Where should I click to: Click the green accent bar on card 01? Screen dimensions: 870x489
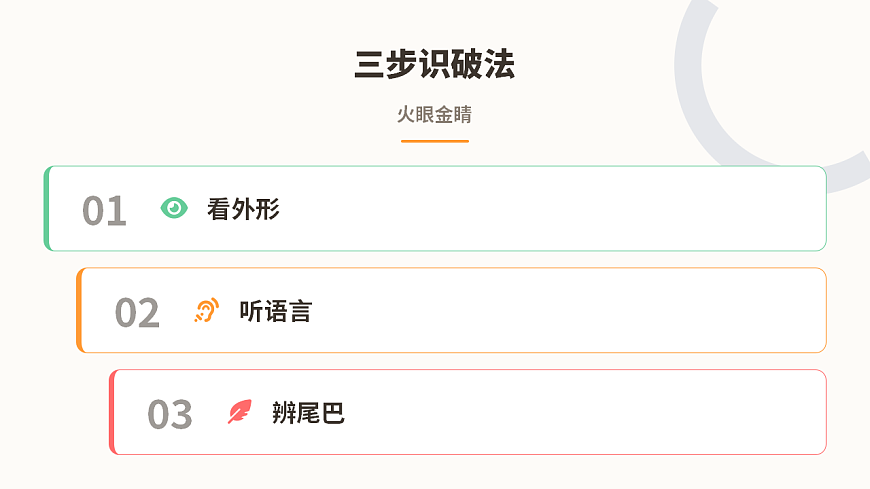tap(47, 208)
